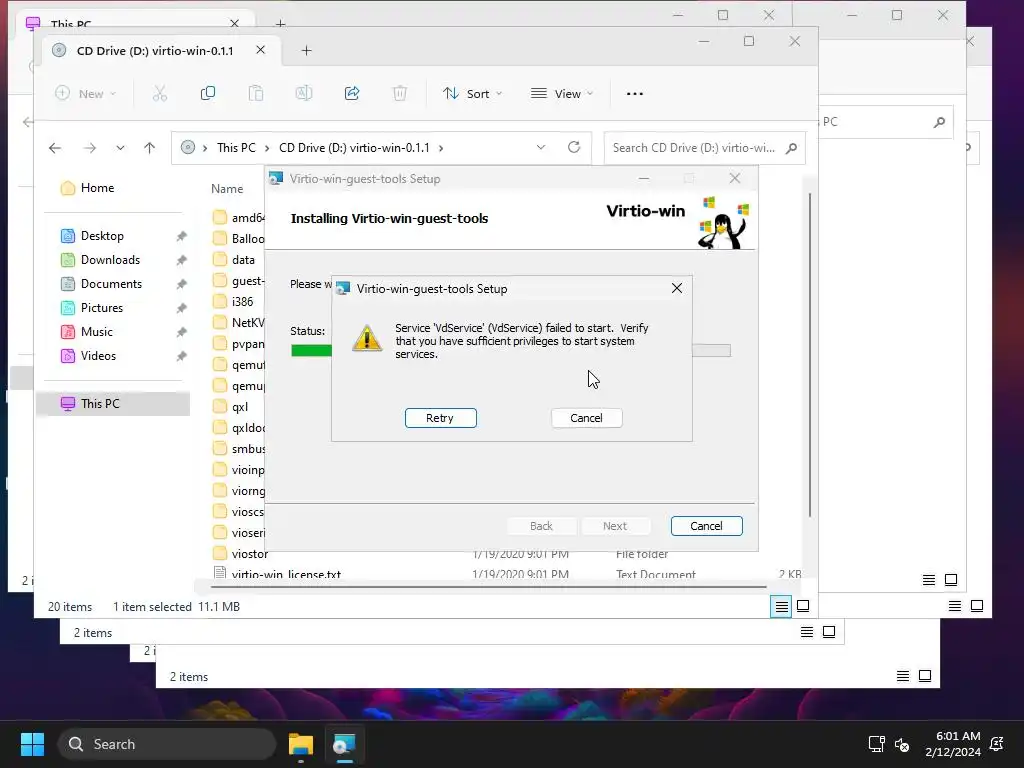Viewport: 1024px width, 768px height.
Task: Expand address bar history dropdown
Action: point(541,148)
